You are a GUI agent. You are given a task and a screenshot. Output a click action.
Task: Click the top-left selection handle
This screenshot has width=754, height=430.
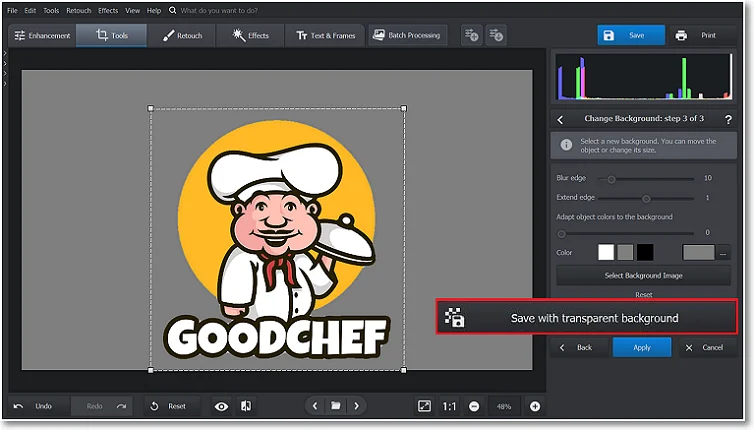(x=151, y=109)
